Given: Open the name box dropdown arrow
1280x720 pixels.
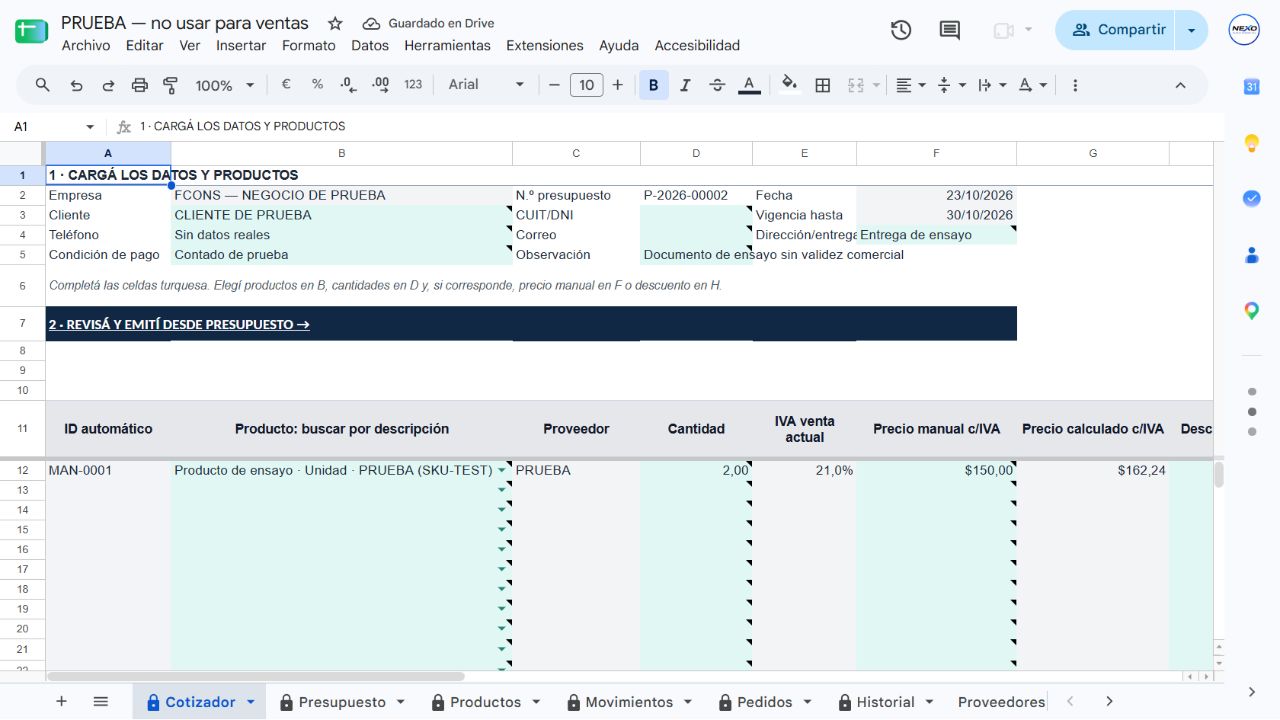Looking at the screenshot, I should coord(90,127).
